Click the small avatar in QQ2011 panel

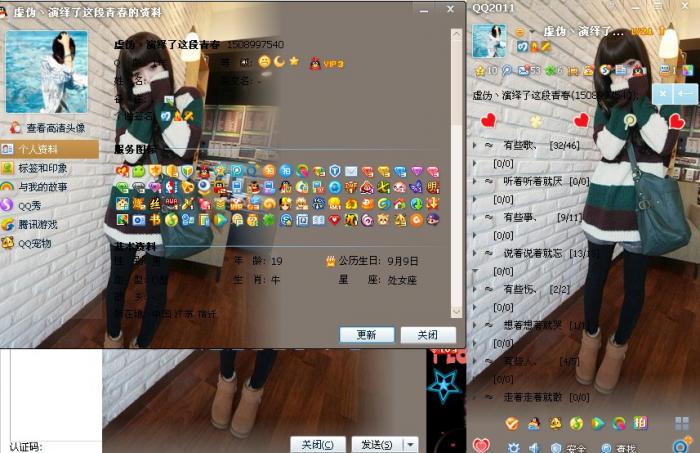pyautogui.click(x=489, y=41)
